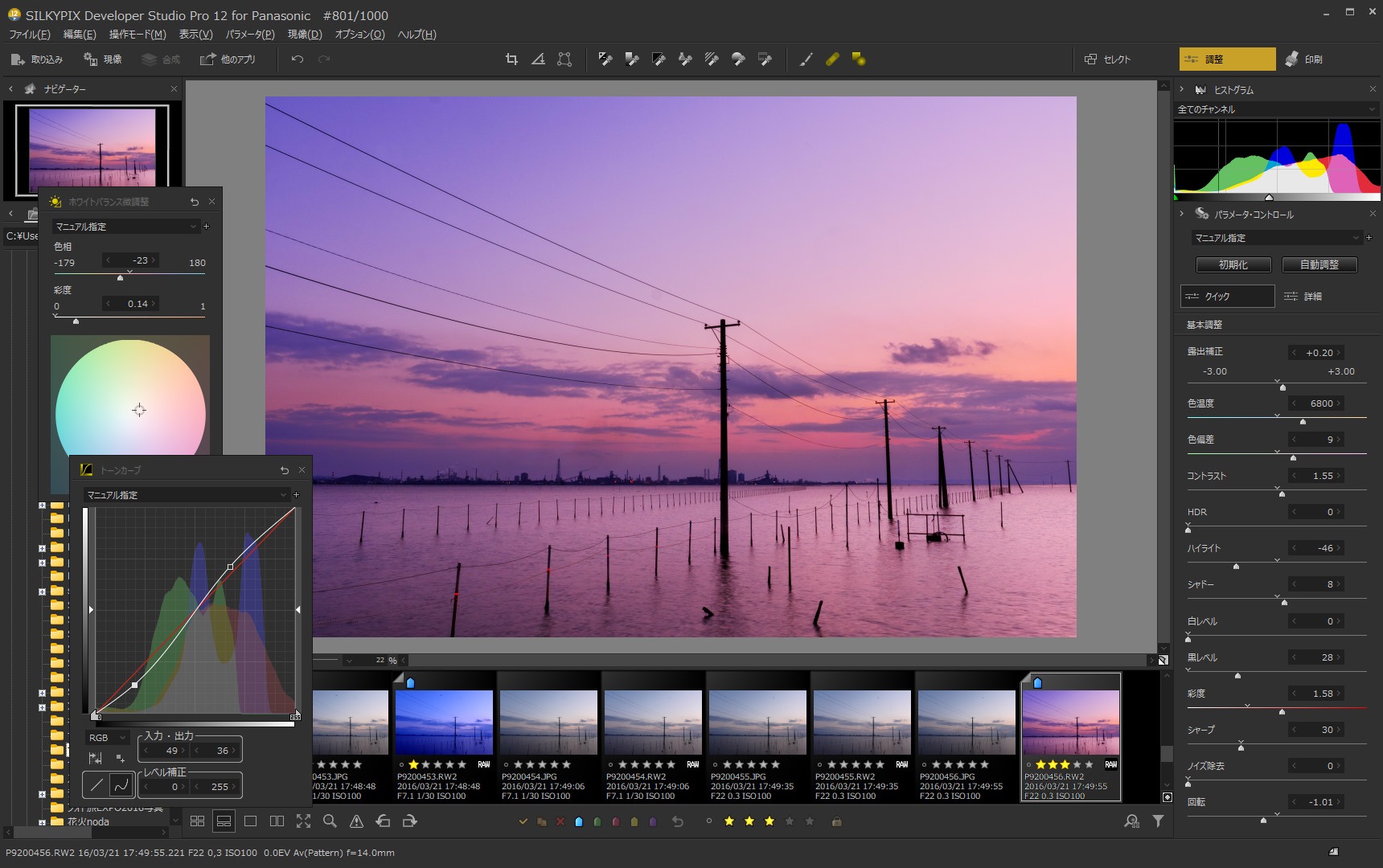
Task: Collapse the parameter control panel chevron
Action: [1182, 214]
